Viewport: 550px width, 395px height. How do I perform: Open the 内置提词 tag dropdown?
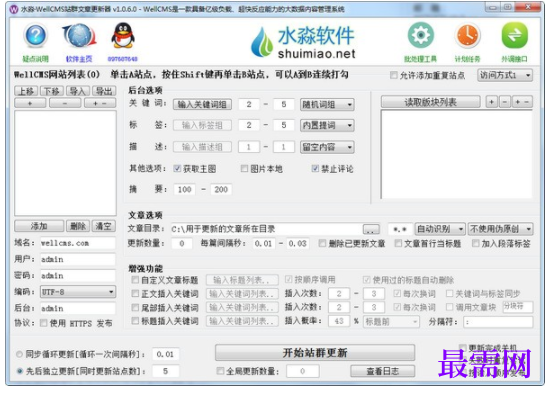pyautogui.click(x=327, y=125)
